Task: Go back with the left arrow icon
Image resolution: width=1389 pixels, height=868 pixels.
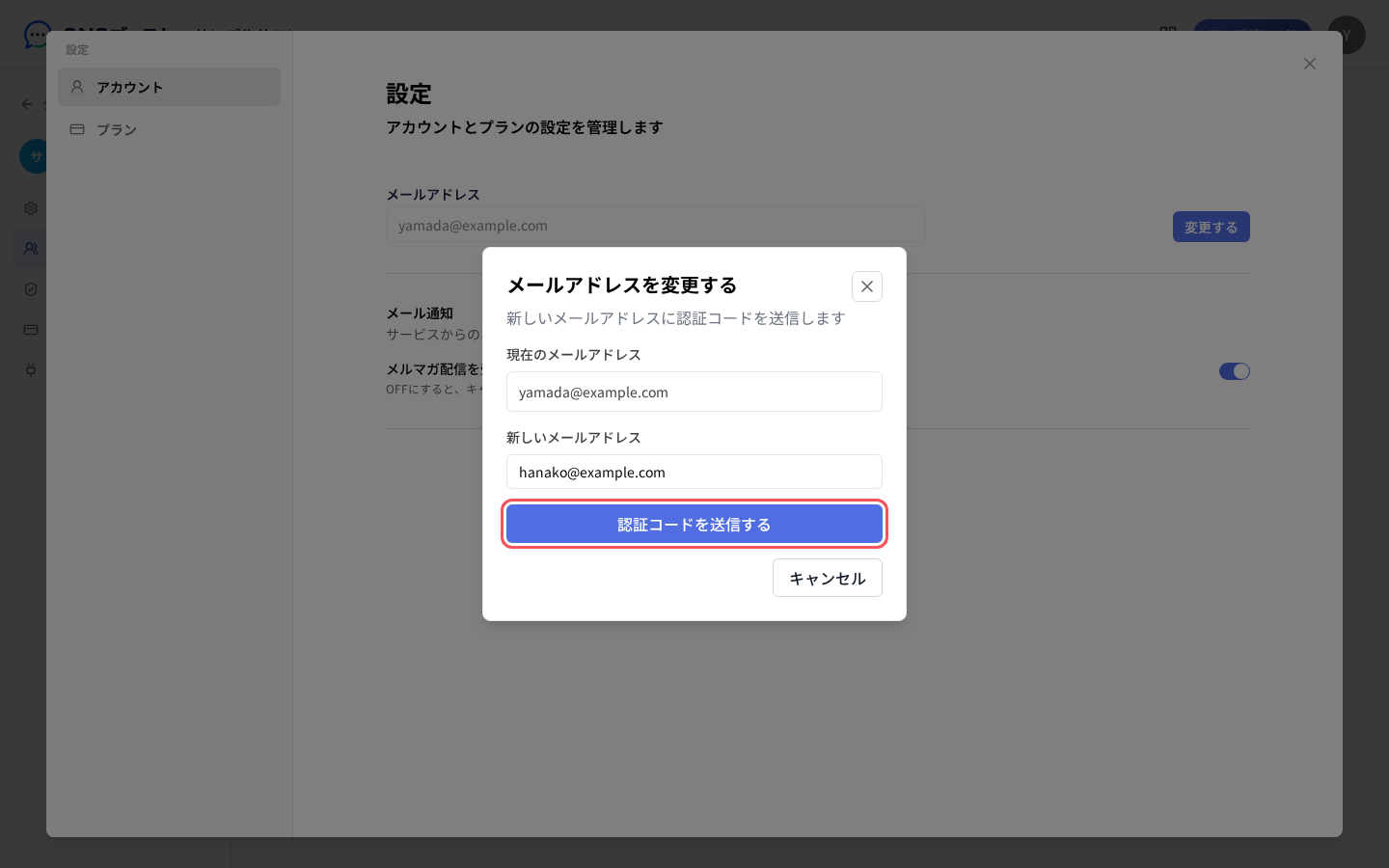Action: (x=27, y=104)
